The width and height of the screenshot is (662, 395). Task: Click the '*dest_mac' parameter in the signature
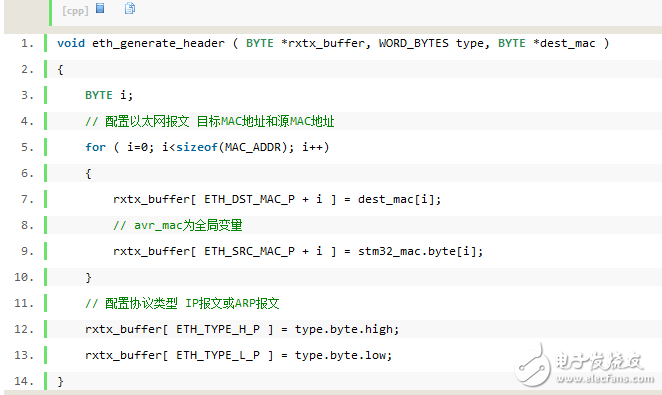pos(564,43)
